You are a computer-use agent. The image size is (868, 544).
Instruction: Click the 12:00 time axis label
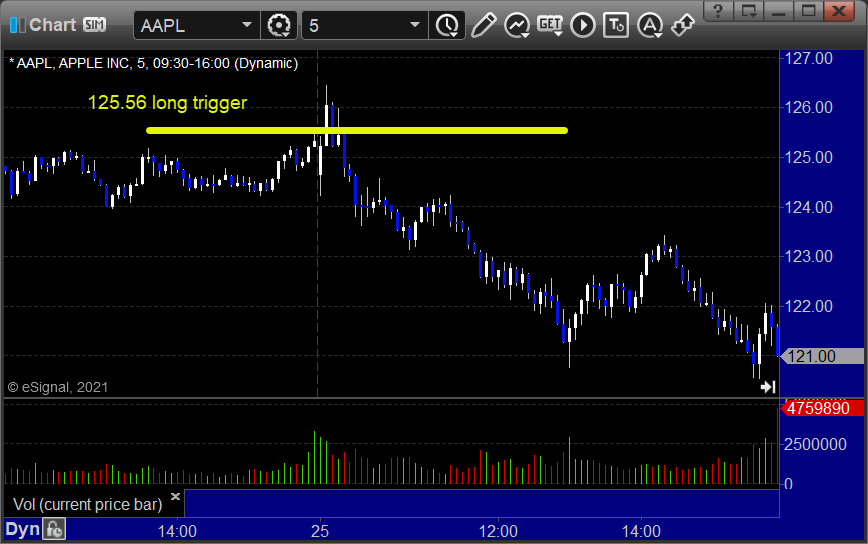[498, 531]
